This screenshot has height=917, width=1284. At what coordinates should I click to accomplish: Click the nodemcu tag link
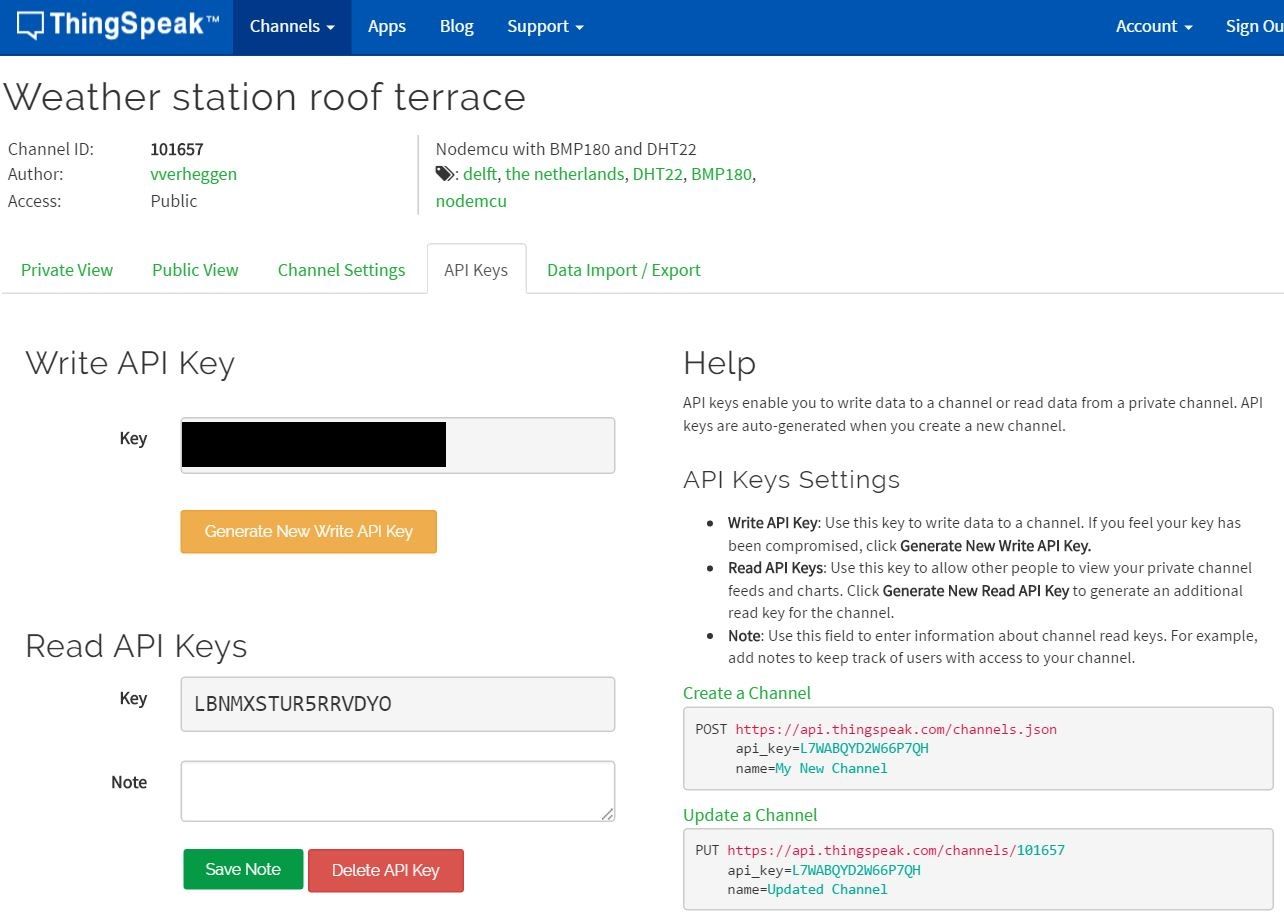471,201
